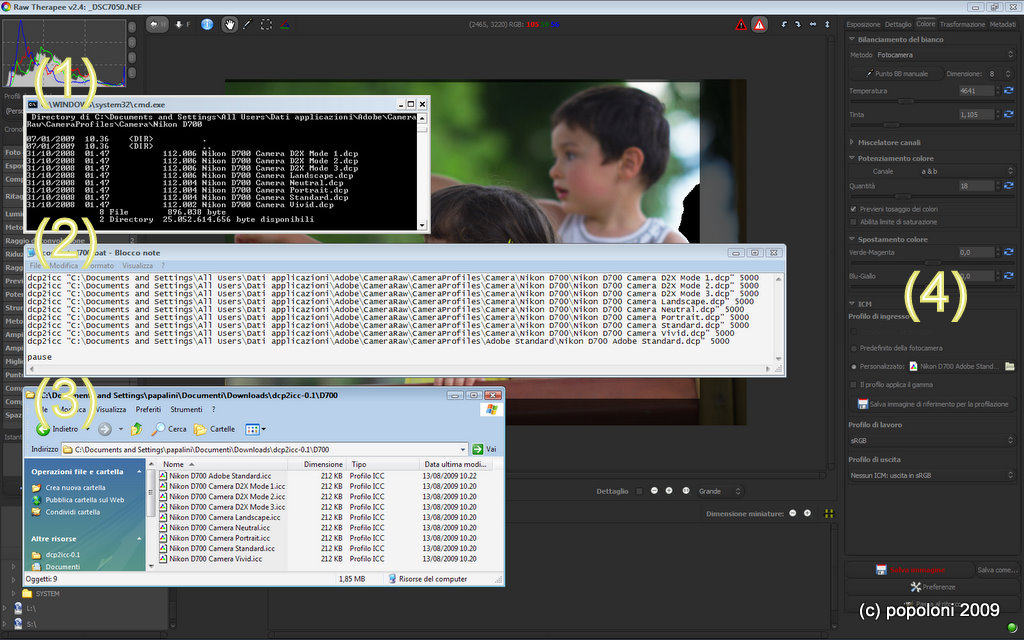Decrease thumbnail size next to Dimensione miniature
This screenshot has height=640, width=1024.
pyautogui.click(x=793, y=513)
